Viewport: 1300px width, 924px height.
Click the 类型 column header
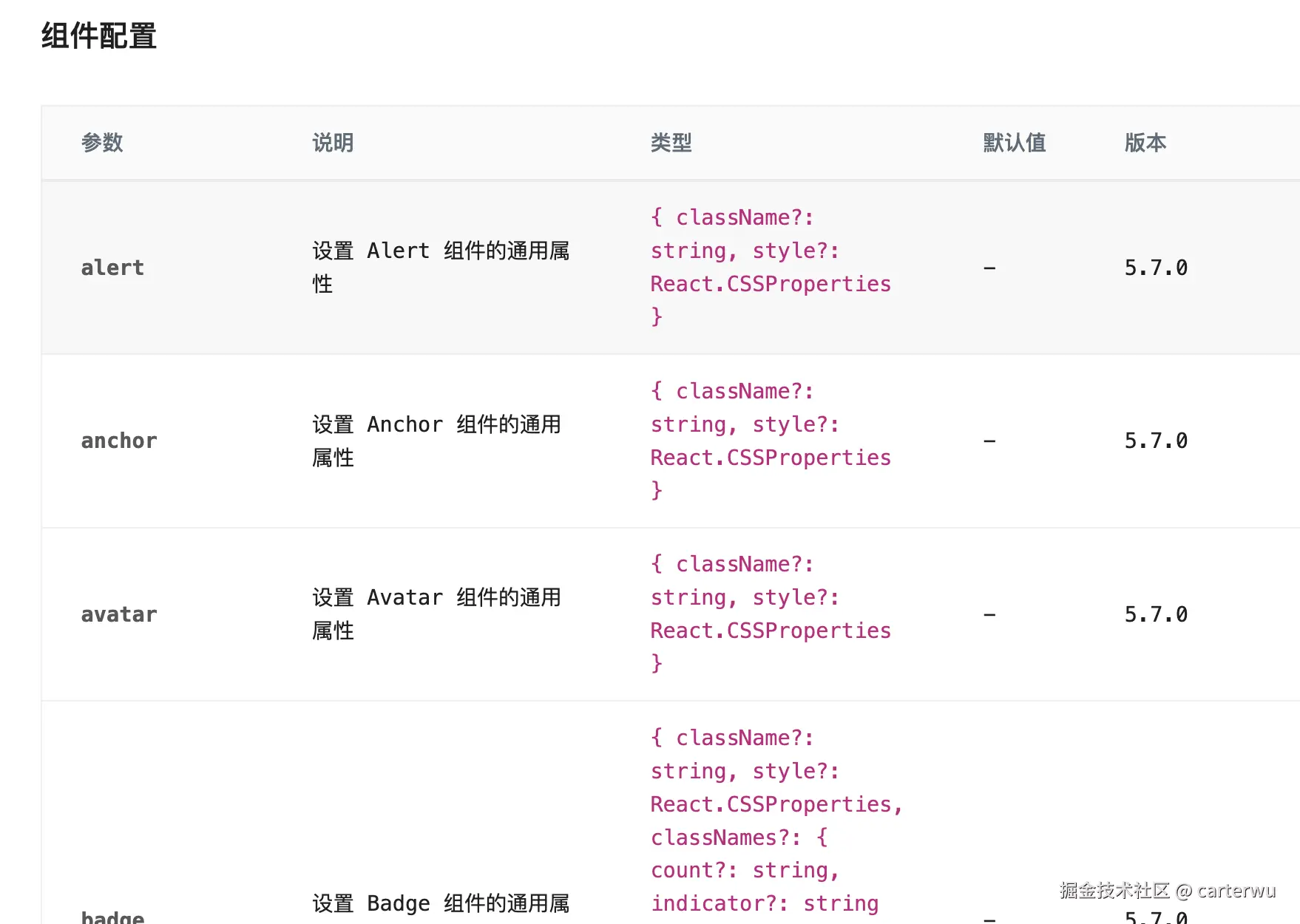[x=671, y=143]
